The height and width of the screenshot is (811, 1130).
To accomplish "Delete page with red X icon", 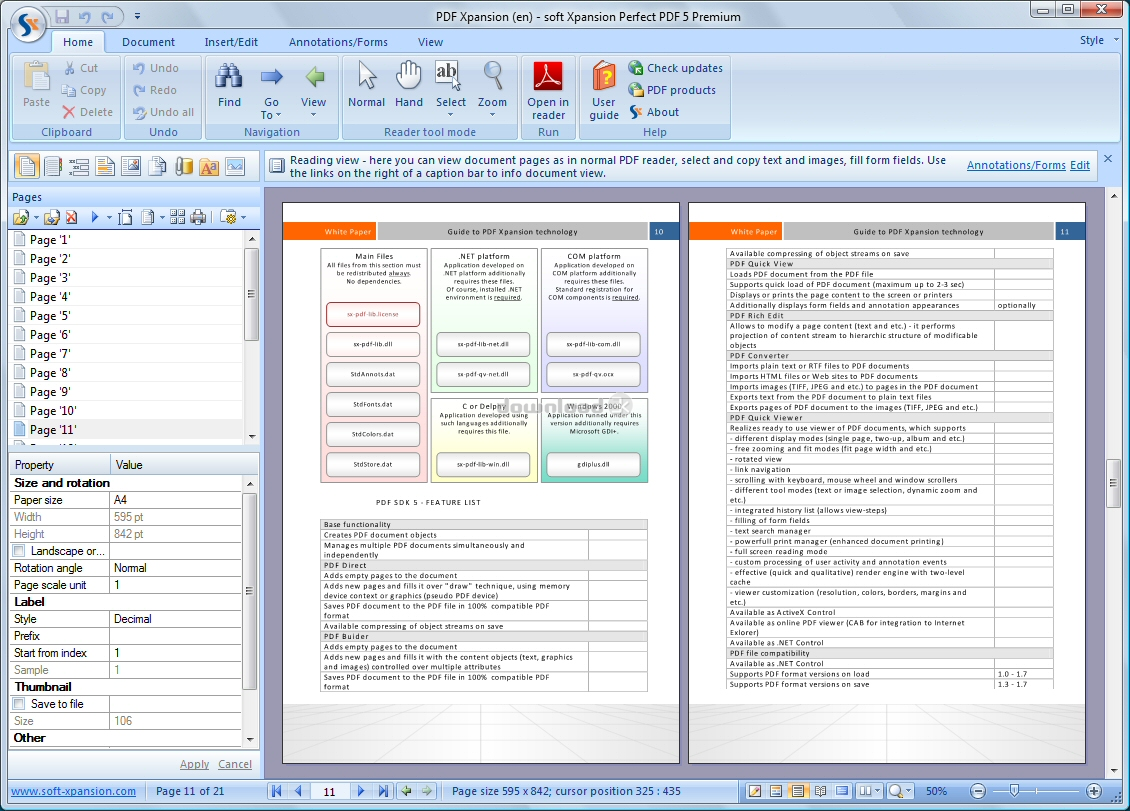I will pyautogui.click(x=71, y=217).
